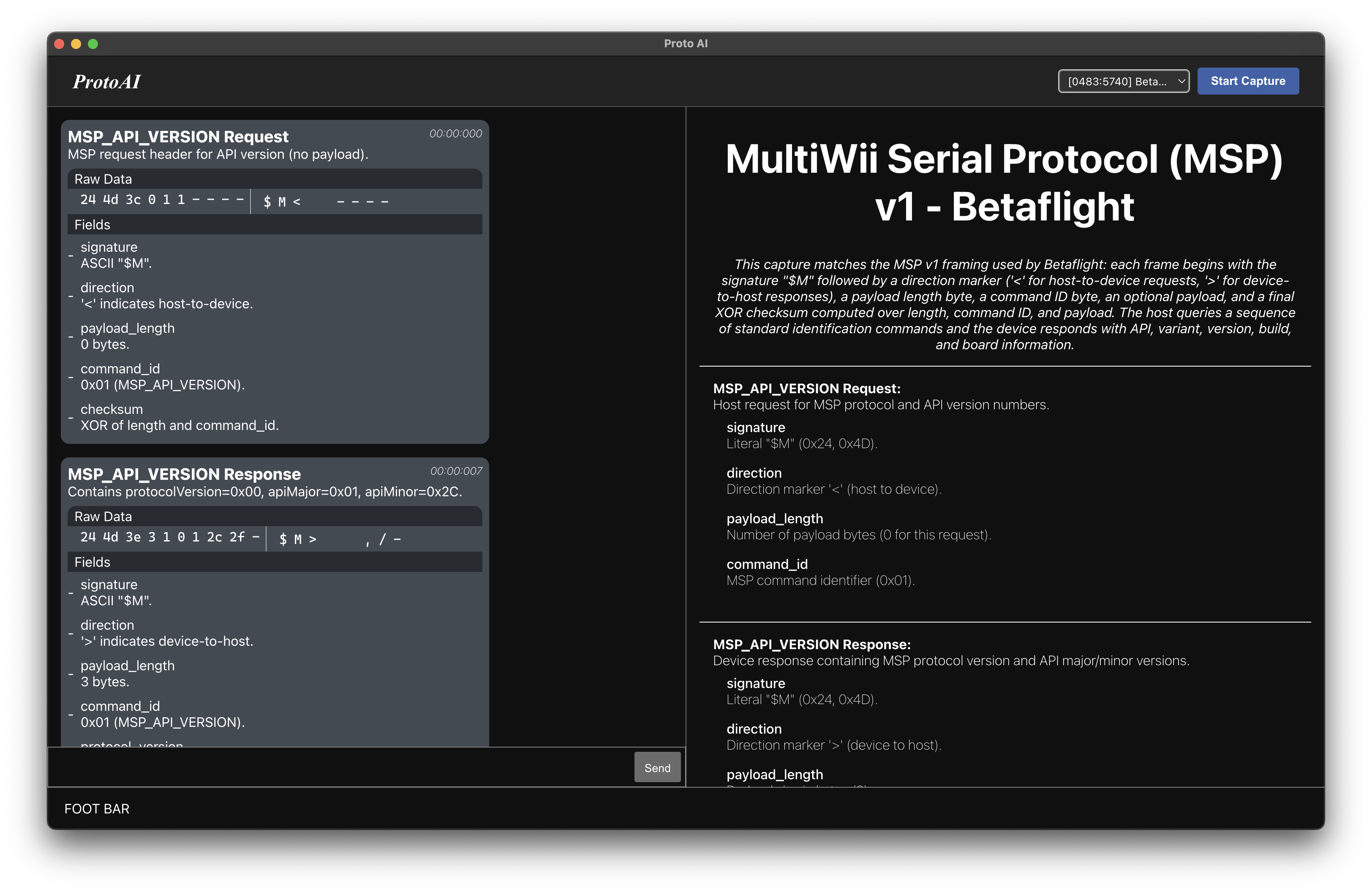Select the 3c byte in Request raw data
Viewport: 1372px width, 892px height.
(x=133, y=200)
